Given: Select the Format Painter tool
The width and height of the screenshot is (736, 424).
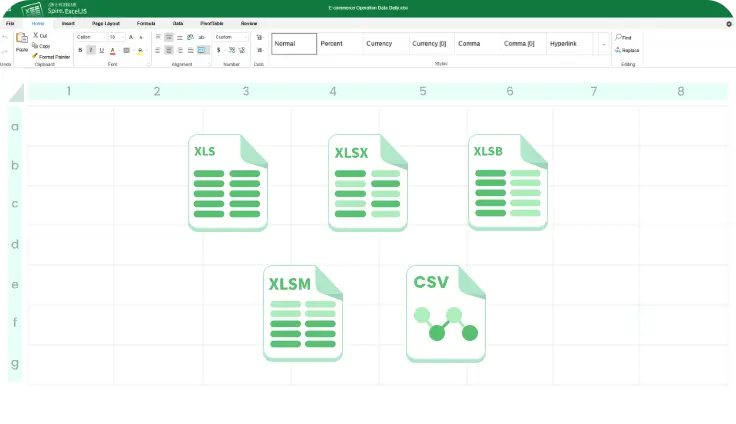Looking at the screenshot, I should coord(35,57).
